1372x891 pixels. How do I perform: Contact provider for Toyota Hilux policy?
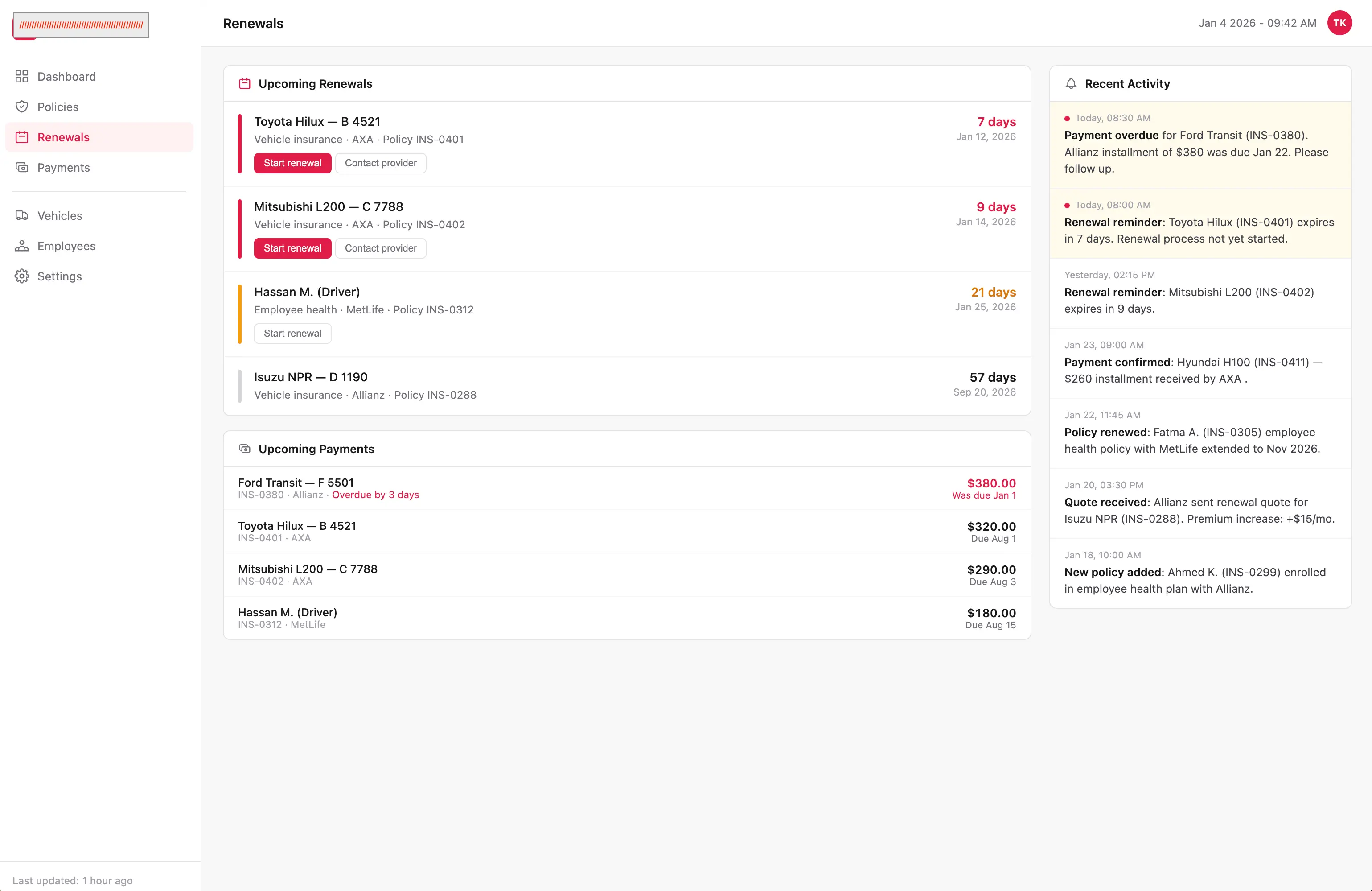click(x=381, y=163)
